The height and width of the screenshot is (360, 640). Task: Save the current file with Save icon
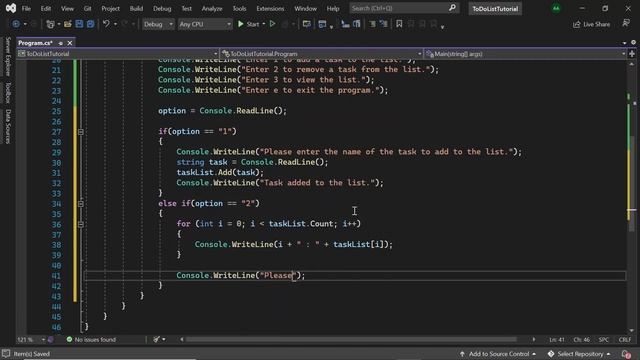(79, 24)
